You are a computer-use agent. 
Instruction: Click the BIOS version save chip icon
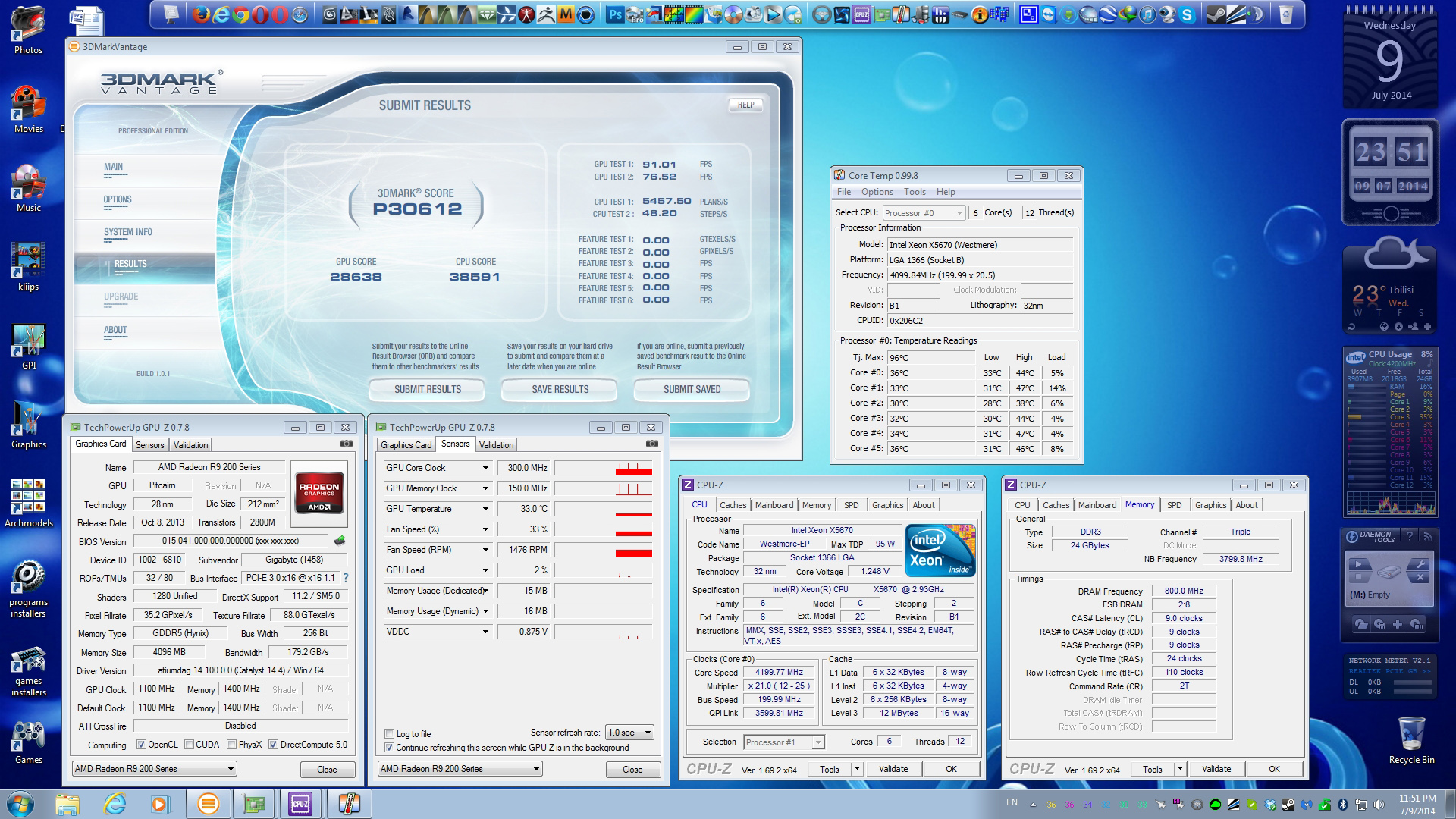(340, 541)
